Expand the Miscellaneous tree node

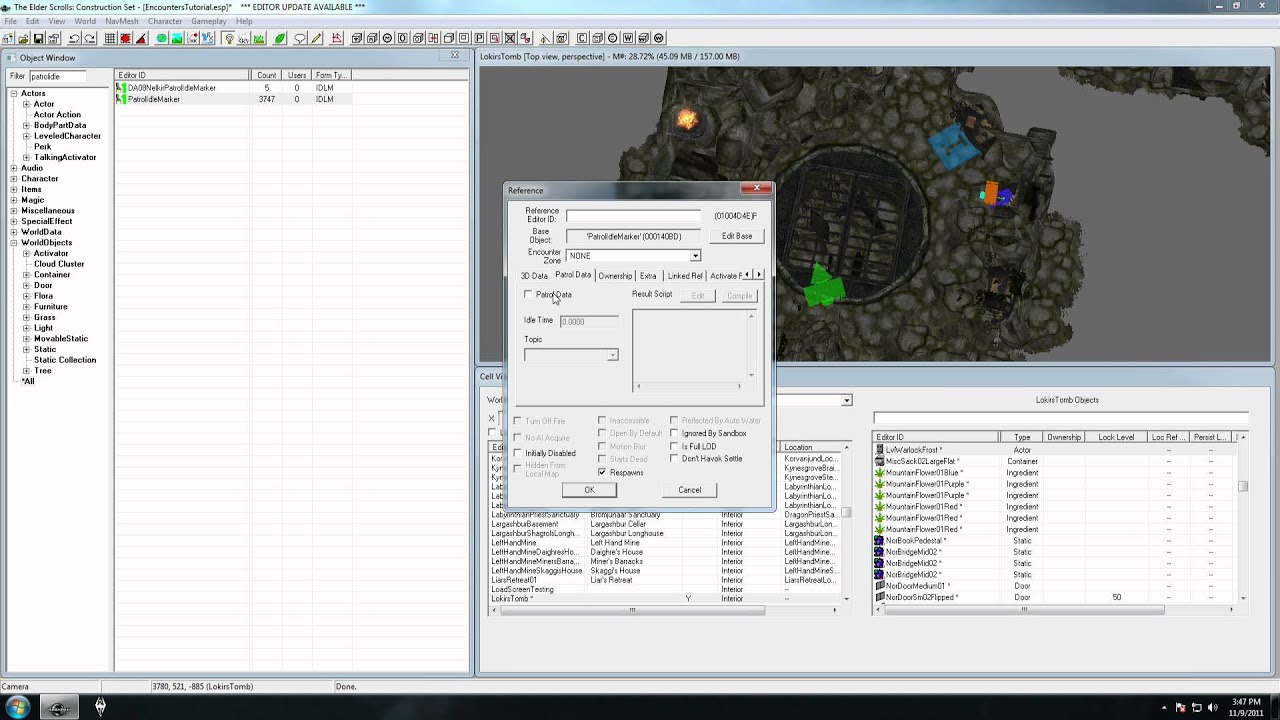click(15, 211)
